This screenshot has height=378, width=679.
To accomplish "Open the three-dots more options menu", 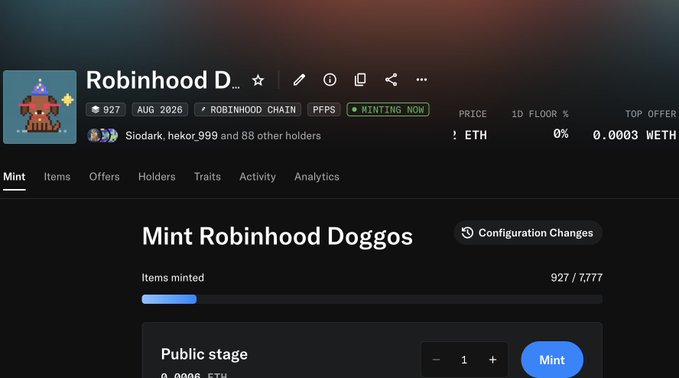I will point(421,80).
